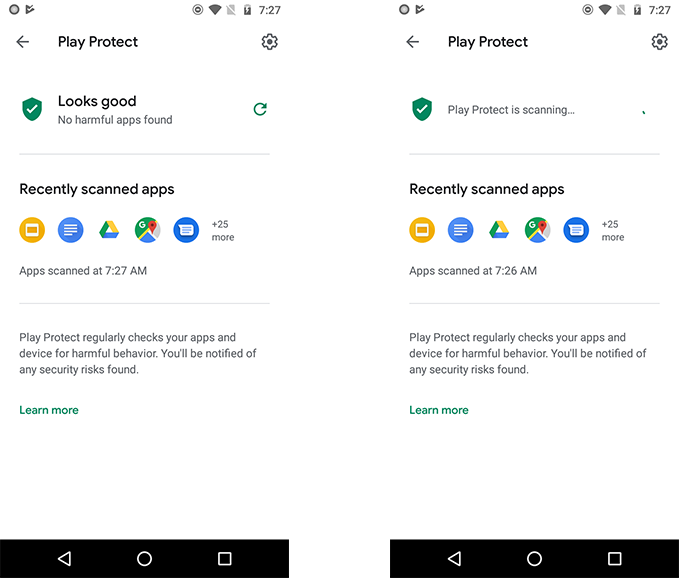Screen dimensions: 679x578
Task: Tap the Google Drive icon on left screen
Action: coord(109,230)
